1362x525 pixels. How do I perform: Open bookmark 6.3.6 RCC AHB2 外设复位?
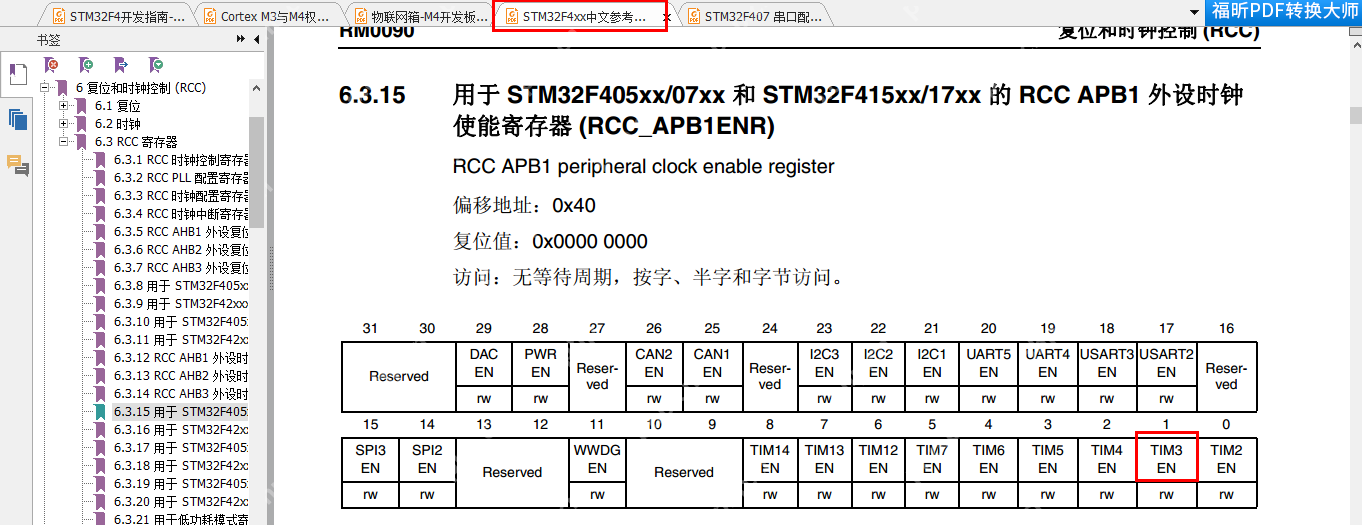pyautogui.click(x=181, y=250)
